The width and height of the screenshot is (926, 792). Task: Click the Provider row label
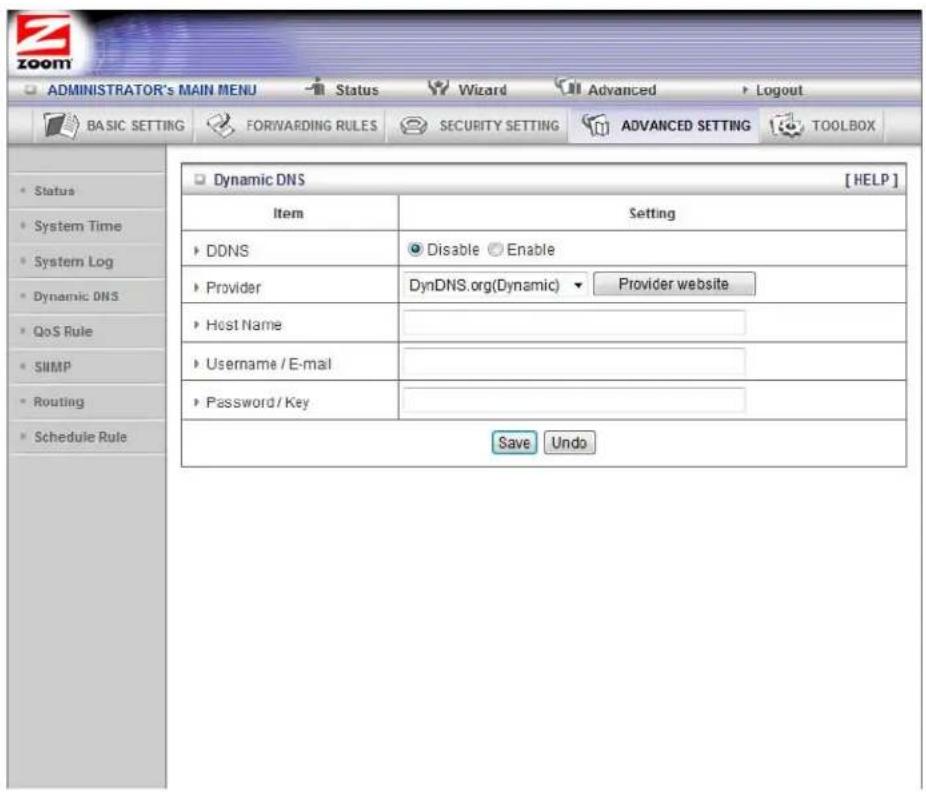[233, 288]
